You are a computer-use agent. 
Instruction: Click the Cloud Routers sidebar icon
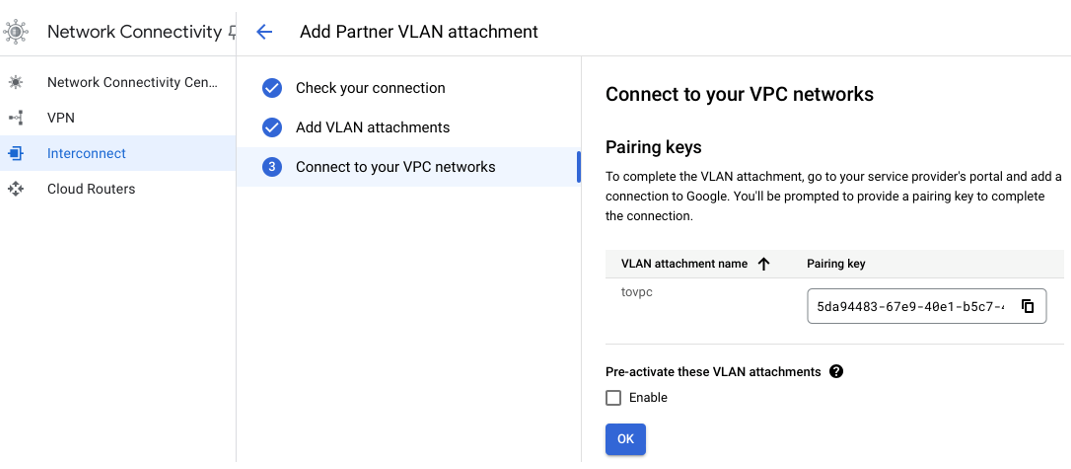point(16,189)
